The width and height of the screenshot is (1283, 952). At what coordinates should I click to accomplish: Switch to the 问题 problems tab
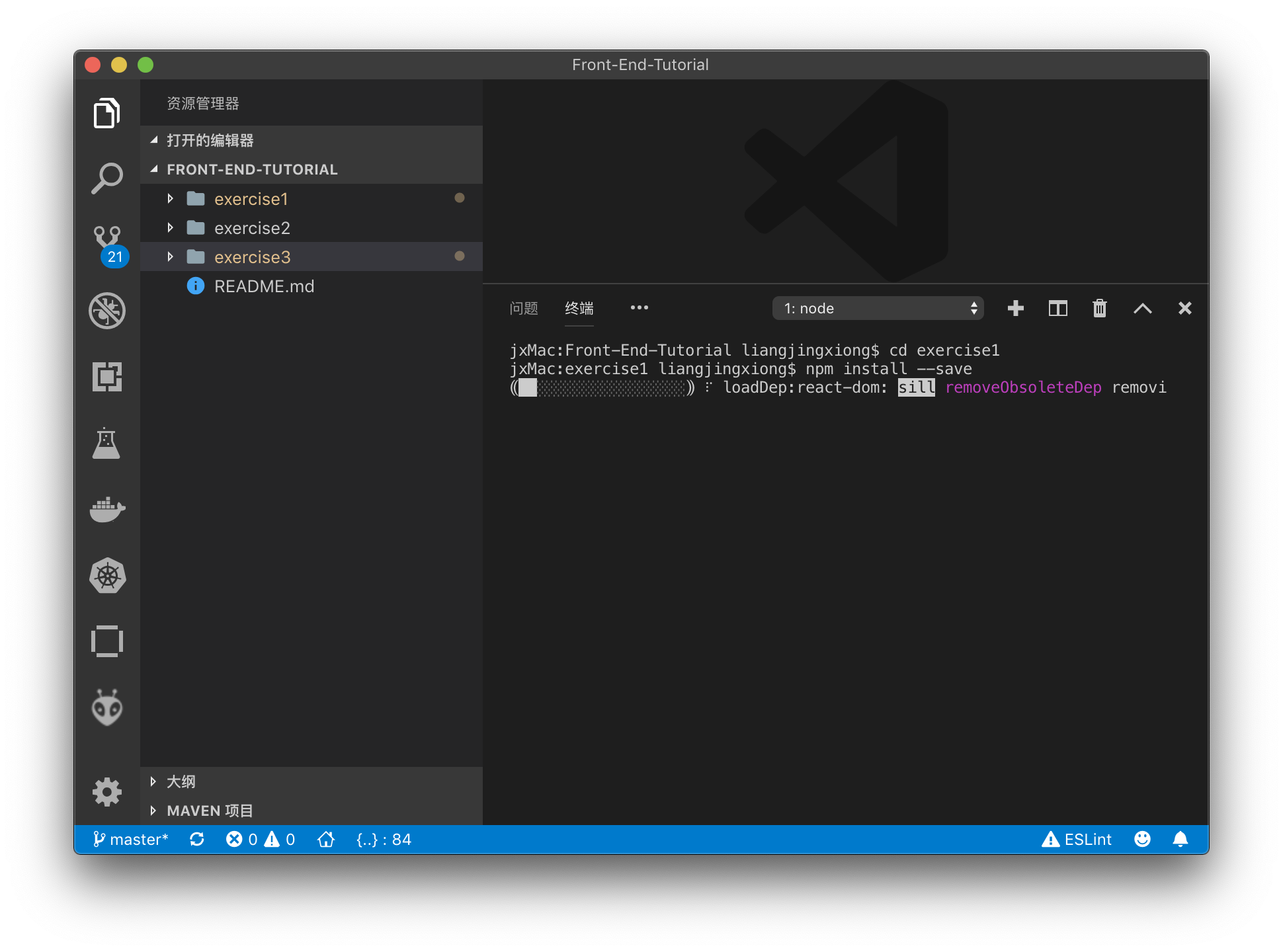pos(523,308)
